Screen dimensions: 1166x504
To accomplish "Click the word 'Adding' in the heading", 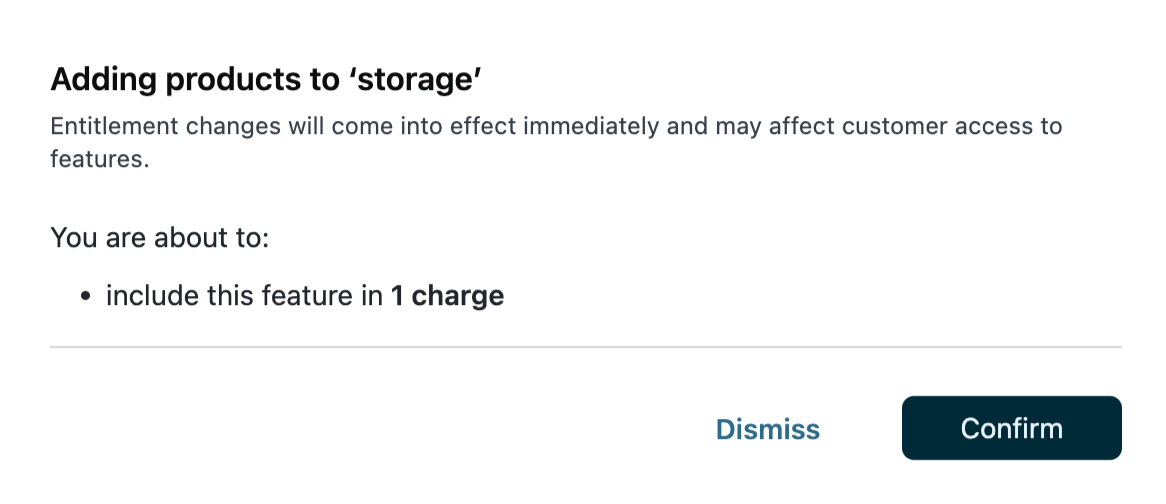I will click(x=103, y=80).
